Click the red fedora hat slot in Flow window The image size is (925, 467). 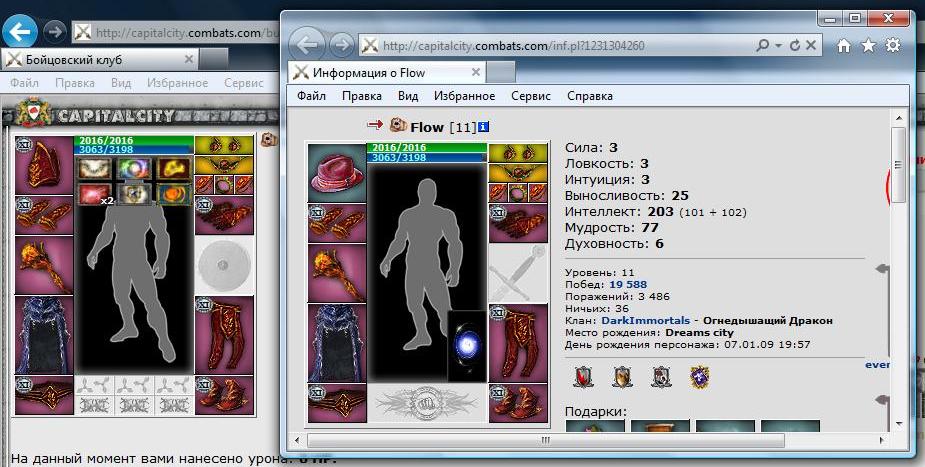[337, 172]
